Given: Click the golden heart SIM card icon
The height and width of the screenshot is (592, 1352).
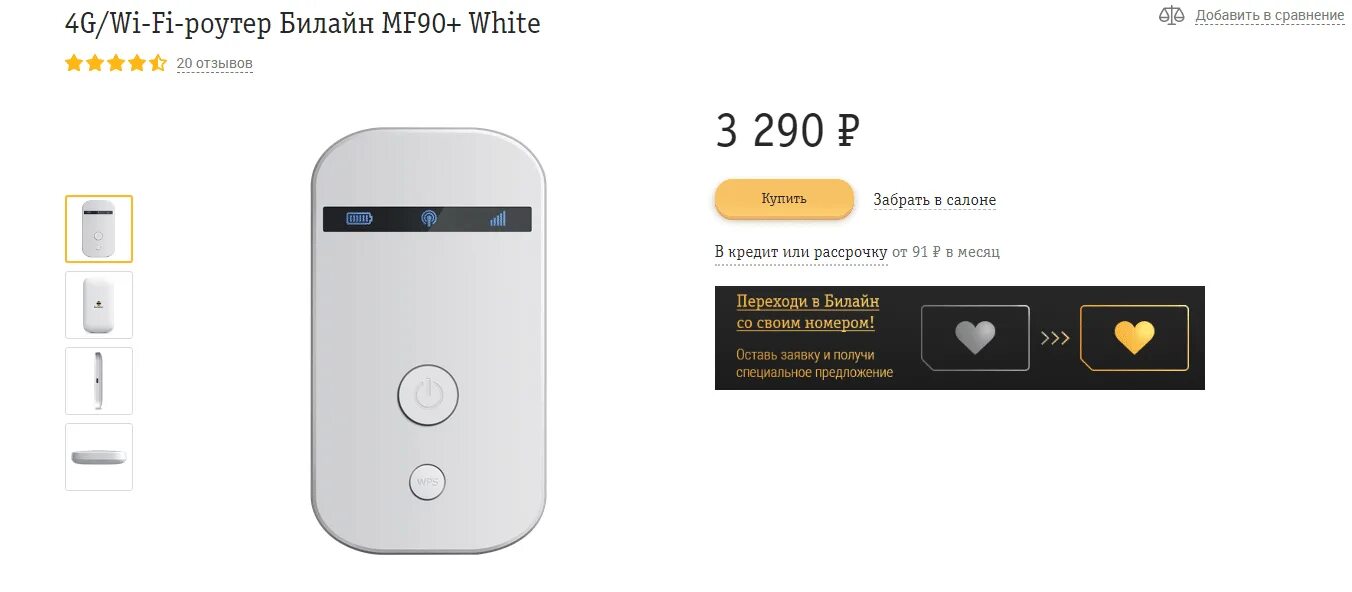Looking at the screenshot, I should click(x=1135, y=338).
